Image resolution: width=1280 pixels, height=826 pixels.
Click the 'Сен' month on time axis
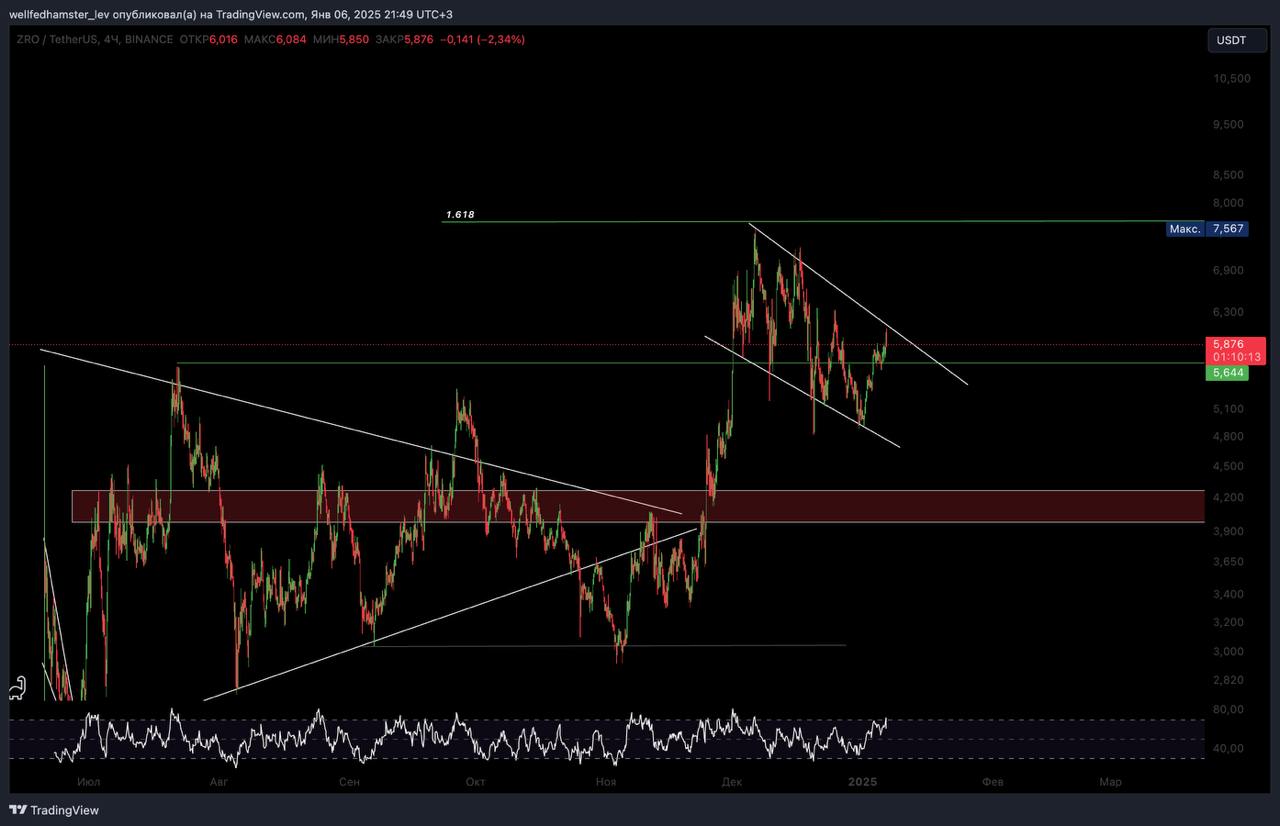click(349, 782)
